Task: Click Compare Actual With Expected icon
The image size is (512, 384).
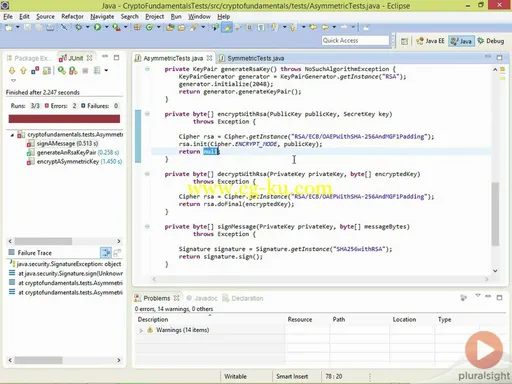Action: coord(117,253)
